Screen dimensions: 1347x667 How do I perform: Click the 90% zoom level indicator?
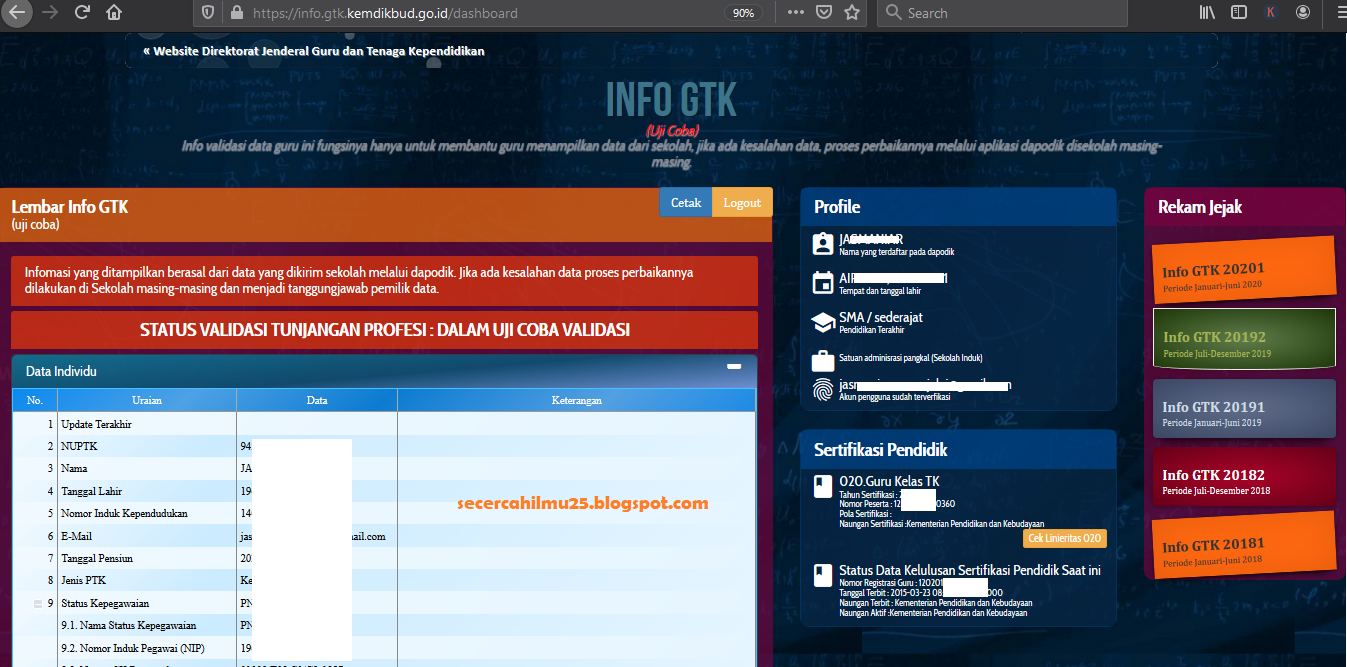tap(743, 13)
